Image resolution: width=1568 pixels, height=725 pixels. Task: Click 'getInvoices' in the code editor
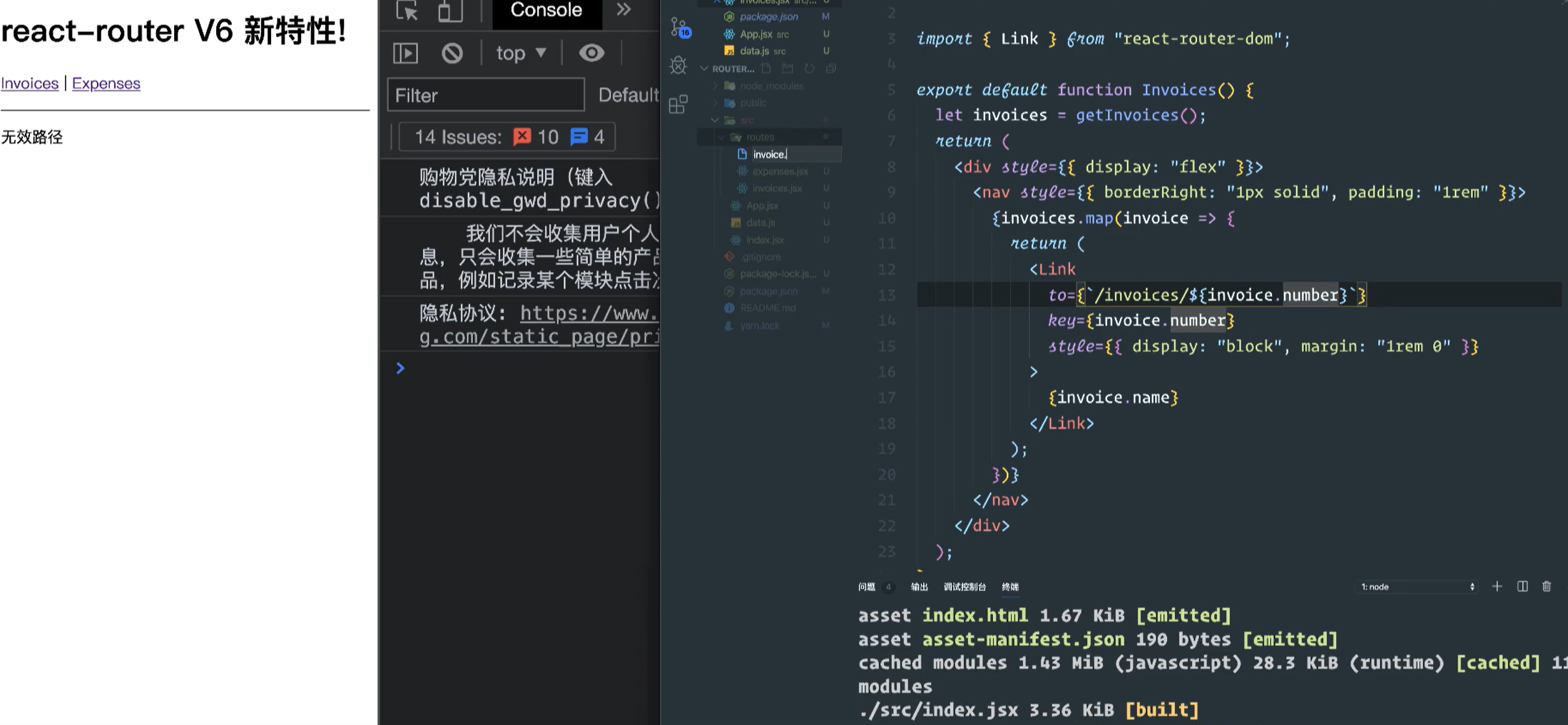(1127, 116)
